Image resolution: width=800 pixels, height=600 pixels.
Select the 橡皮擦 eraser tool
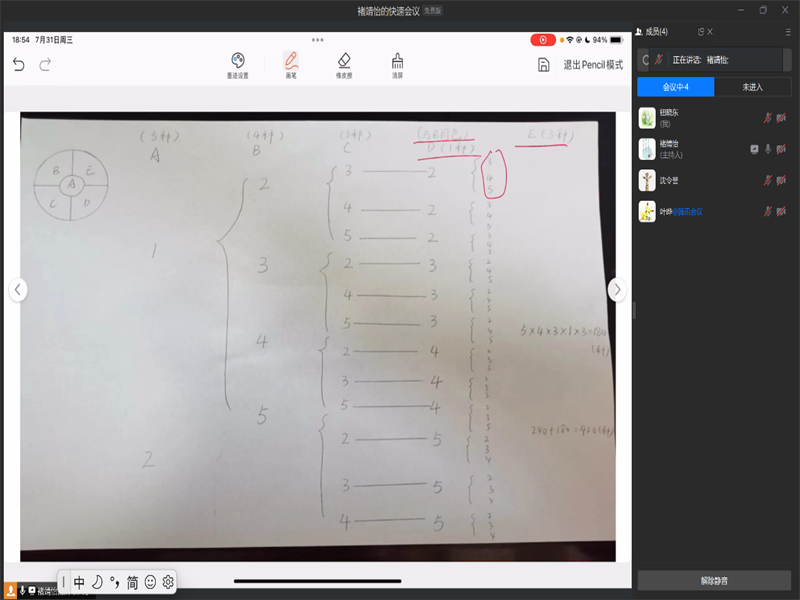click(x=344, y=64)
